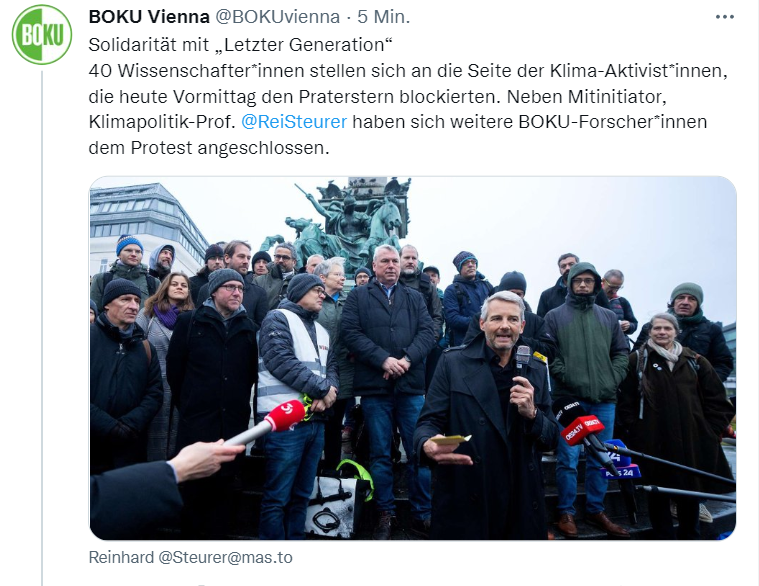Click the Reinhard @Steurer@mas.to caption
759x586 pixels.
click(191, 557)
